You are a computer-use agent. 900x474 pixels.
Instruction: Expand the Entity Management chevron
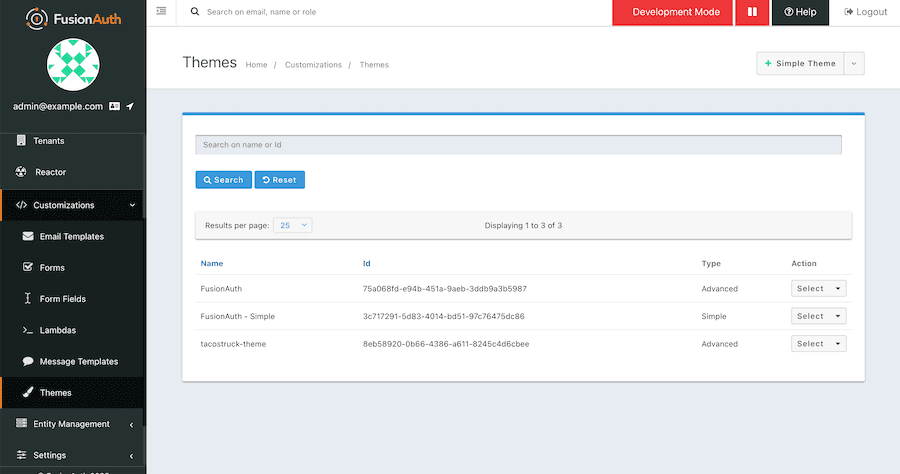point(131,425)
